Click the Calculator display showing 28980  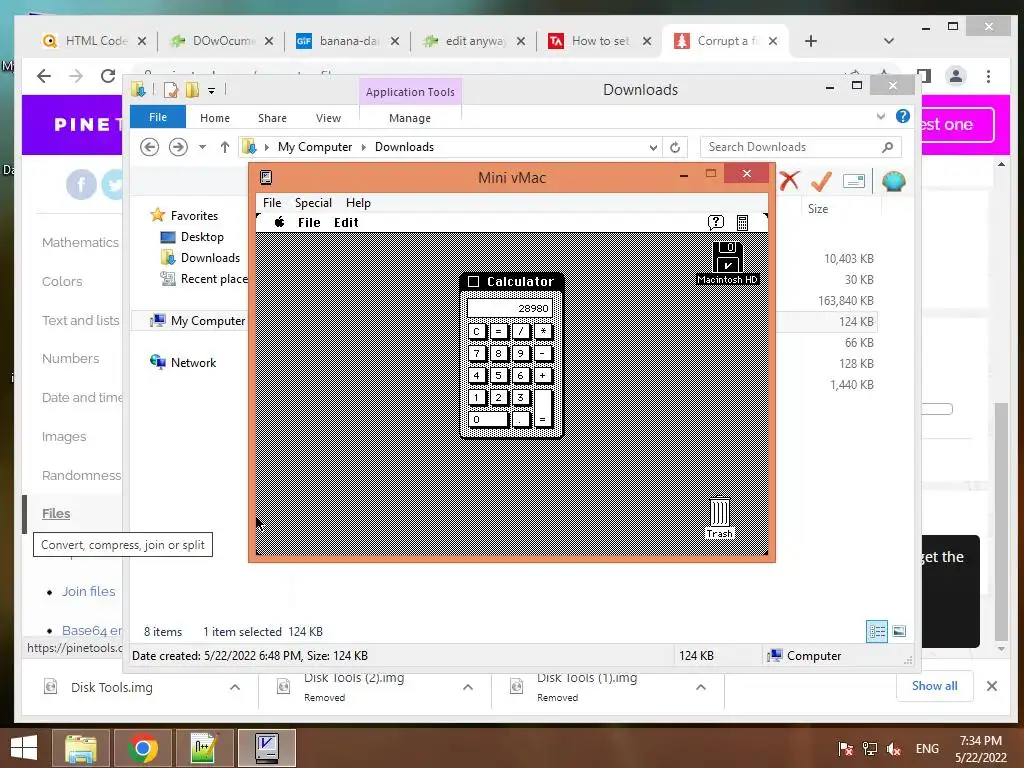510,308
